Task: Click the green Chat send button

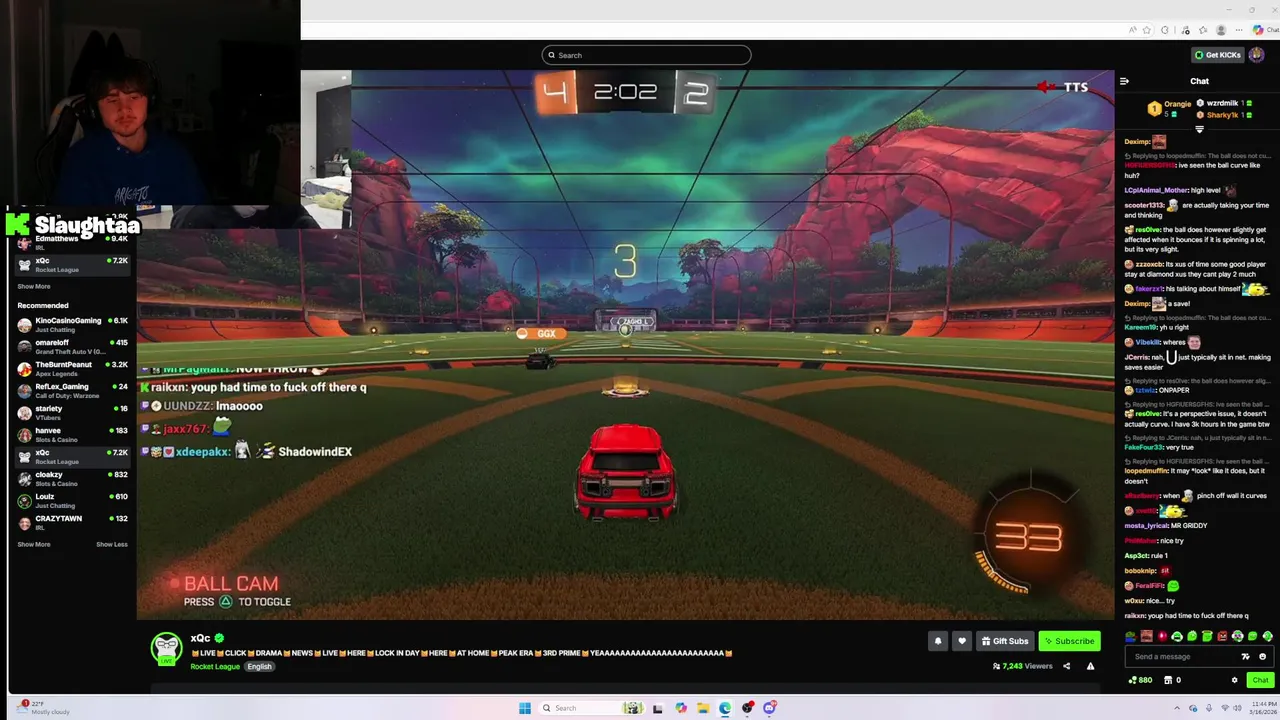Action: click(1259, 680)
